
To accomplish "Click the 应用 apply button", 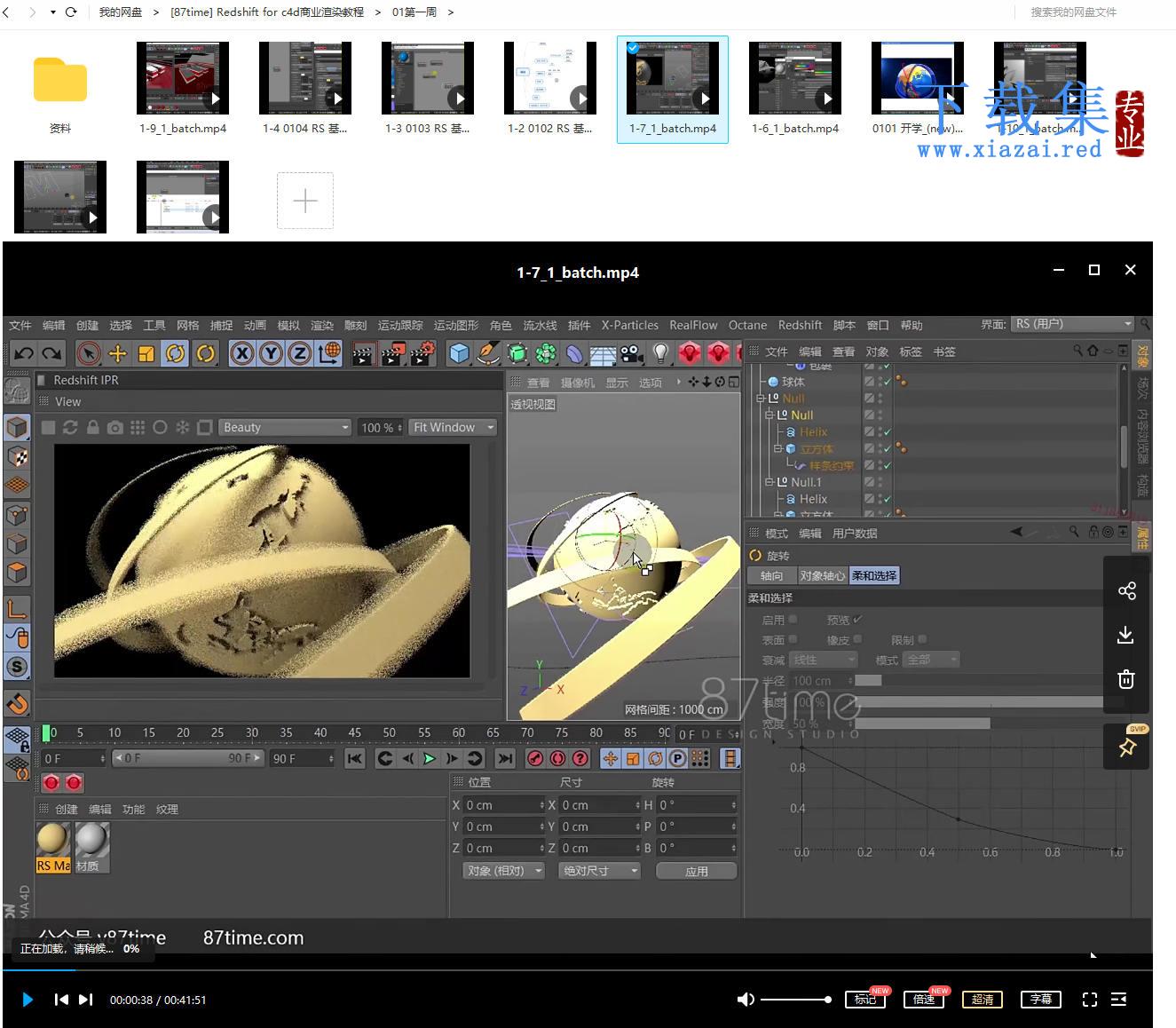I will 697,871.
